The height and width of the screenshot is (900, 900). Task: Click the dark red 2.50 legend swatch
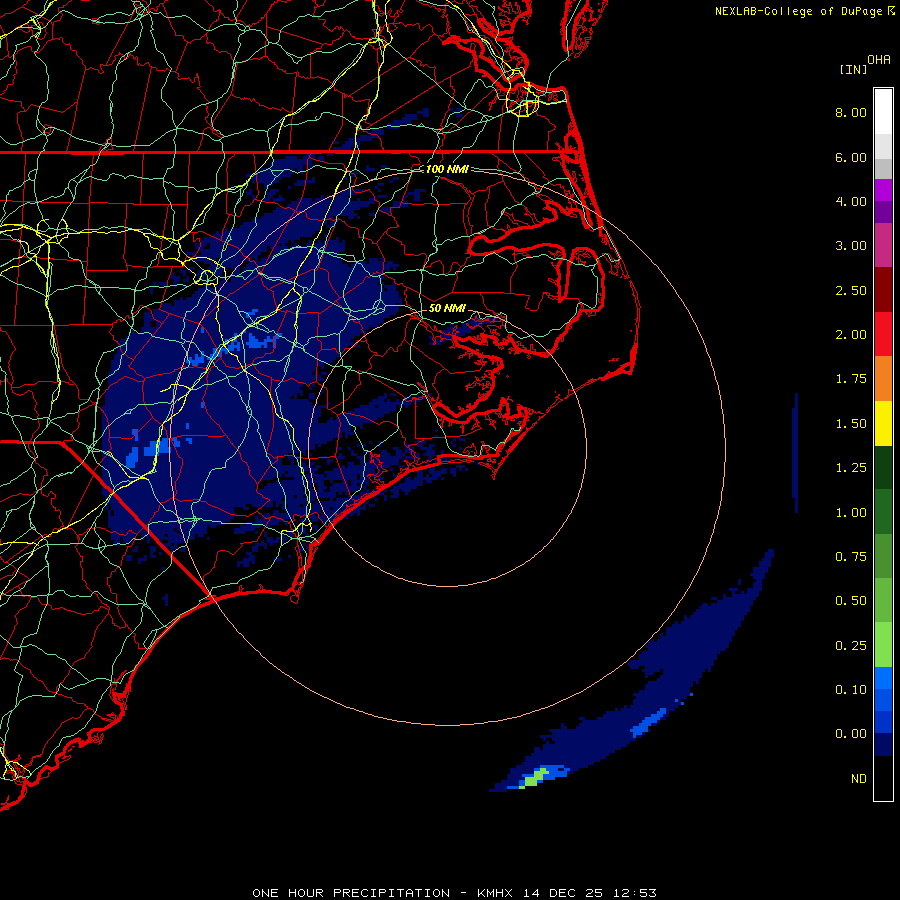[x=883, y=290]
